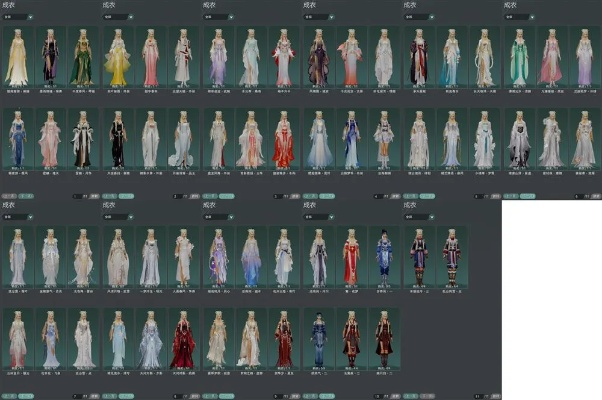Viewport: 602px width, 400px height.
Task: Select the dark red gown in the second bottom panel
Action: (x=181, y=340)
